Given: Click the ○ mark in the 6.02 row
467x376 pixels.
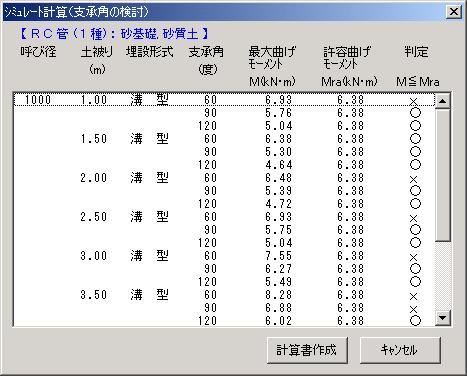Looking at the screenshot, I should [x=415, y=321].
